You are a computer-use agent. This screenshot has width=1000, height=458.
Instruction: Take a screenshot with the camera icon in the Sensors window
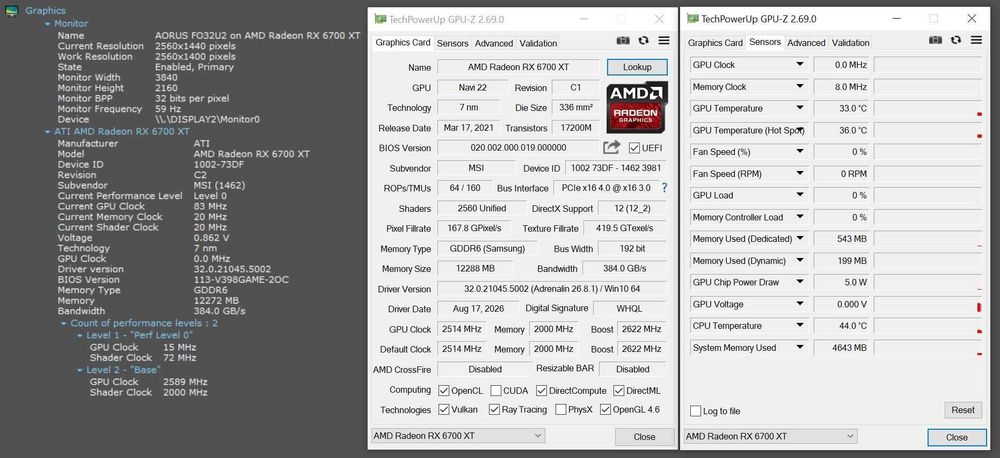click(936, 40)
